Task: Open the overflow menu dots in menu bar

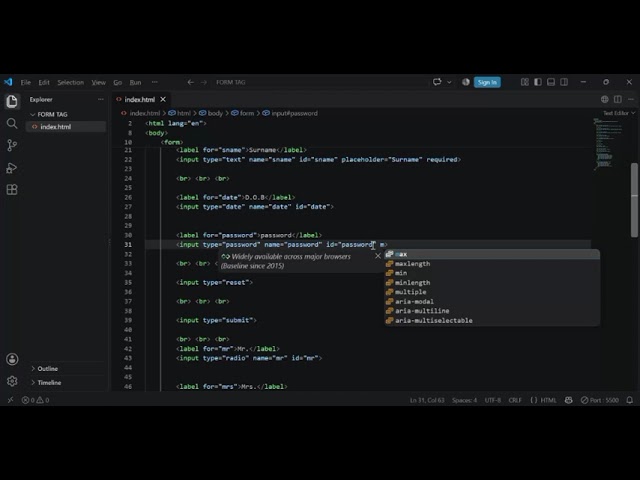Action: (155, 82)
